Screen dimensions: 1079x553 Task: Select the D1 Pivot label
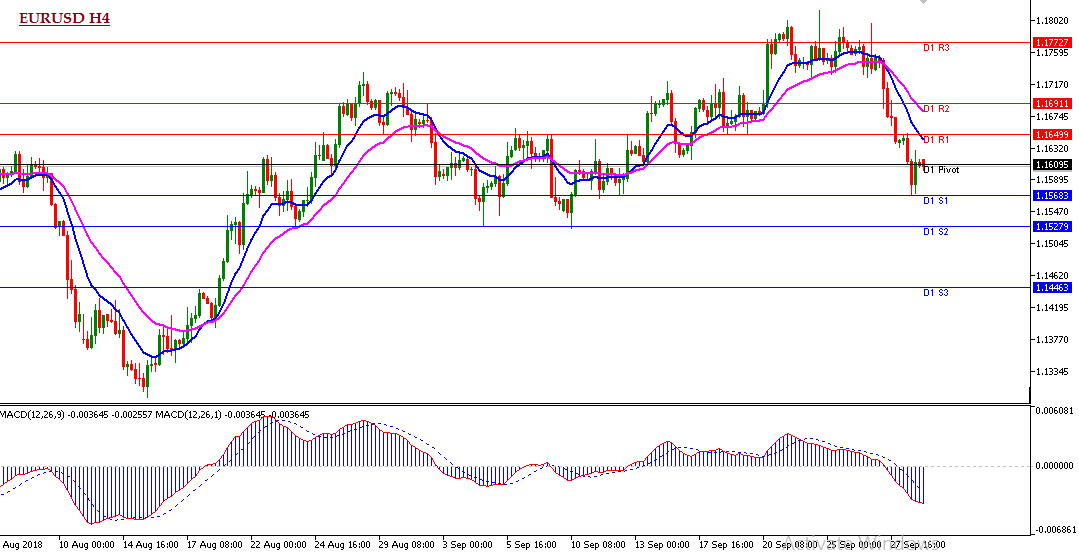click(940, 170)
